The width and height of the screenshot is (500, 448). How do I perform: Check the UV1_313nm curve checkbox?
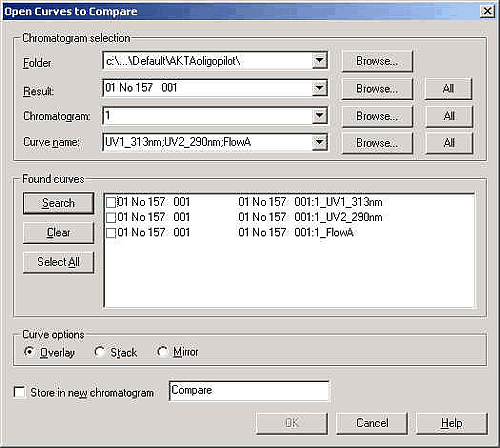click(x=111, y=202)
